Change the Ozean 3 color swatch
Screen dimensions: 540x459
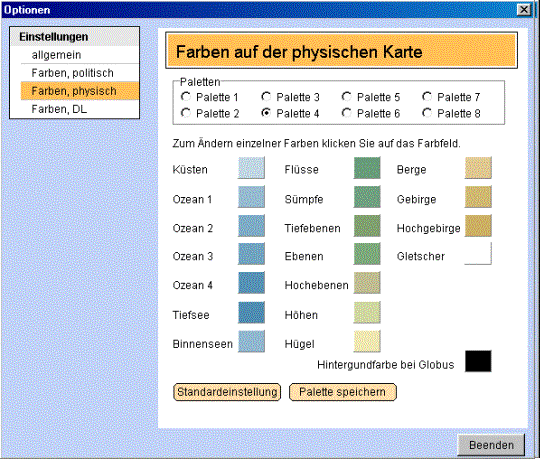point(251,254)
